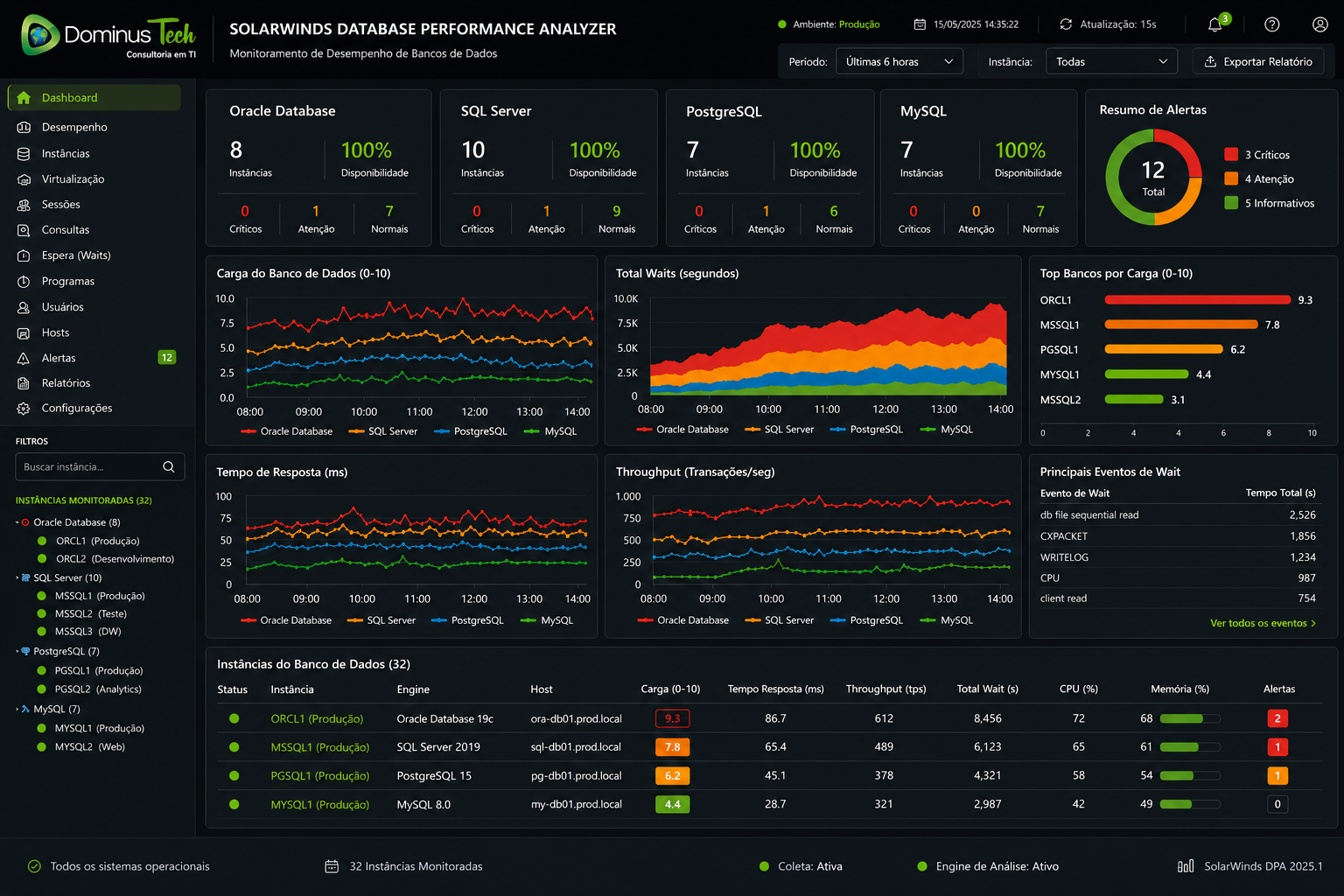This screenshot has height=896, width=1344.
Task: Click the Espera (Waits) icon
Action: click(x=24, y=255)
